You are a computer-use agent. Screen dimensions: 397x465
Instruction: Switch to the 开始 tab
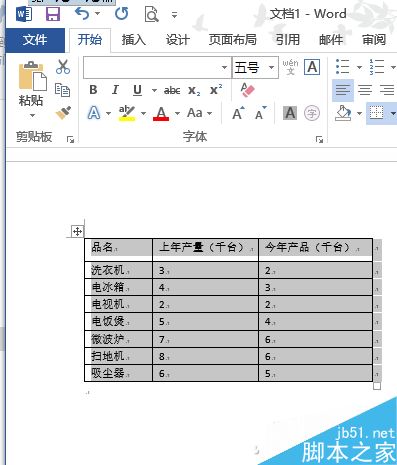[x=90, y=40]
